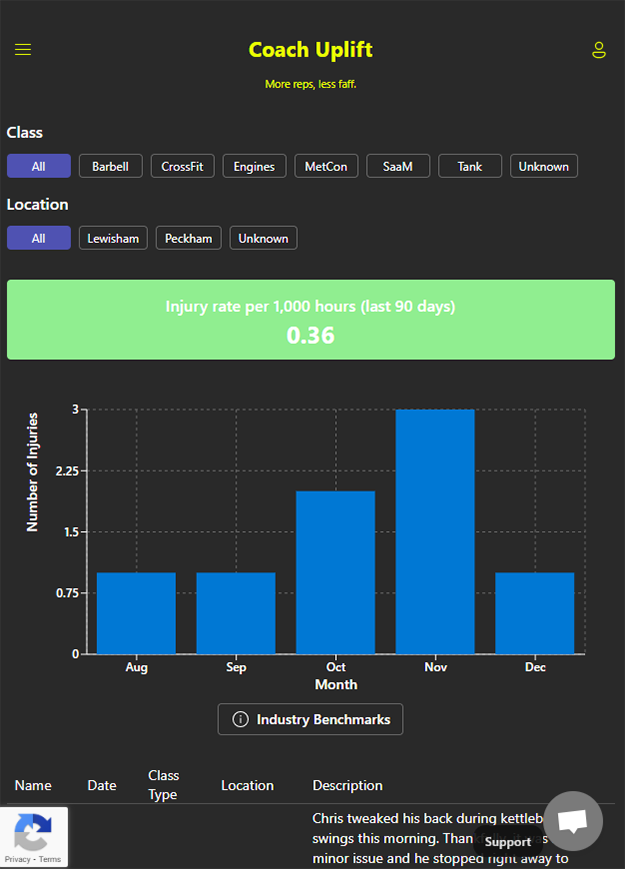Click the Chris tweaked his back description
Screen dimensions: 625x869
point(440,839)
